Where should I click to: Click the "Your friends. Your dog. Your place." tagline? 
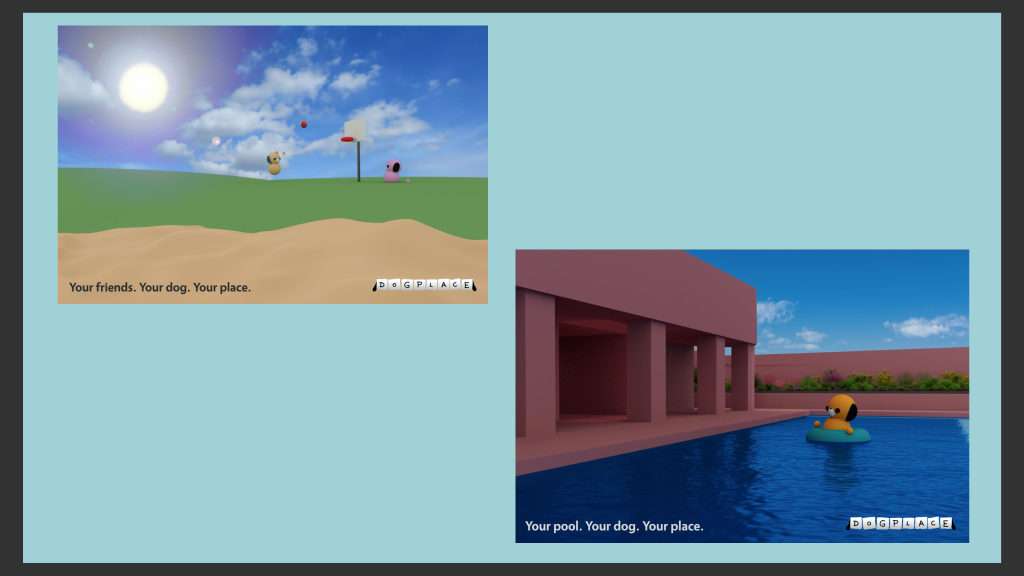click(160, 288)
